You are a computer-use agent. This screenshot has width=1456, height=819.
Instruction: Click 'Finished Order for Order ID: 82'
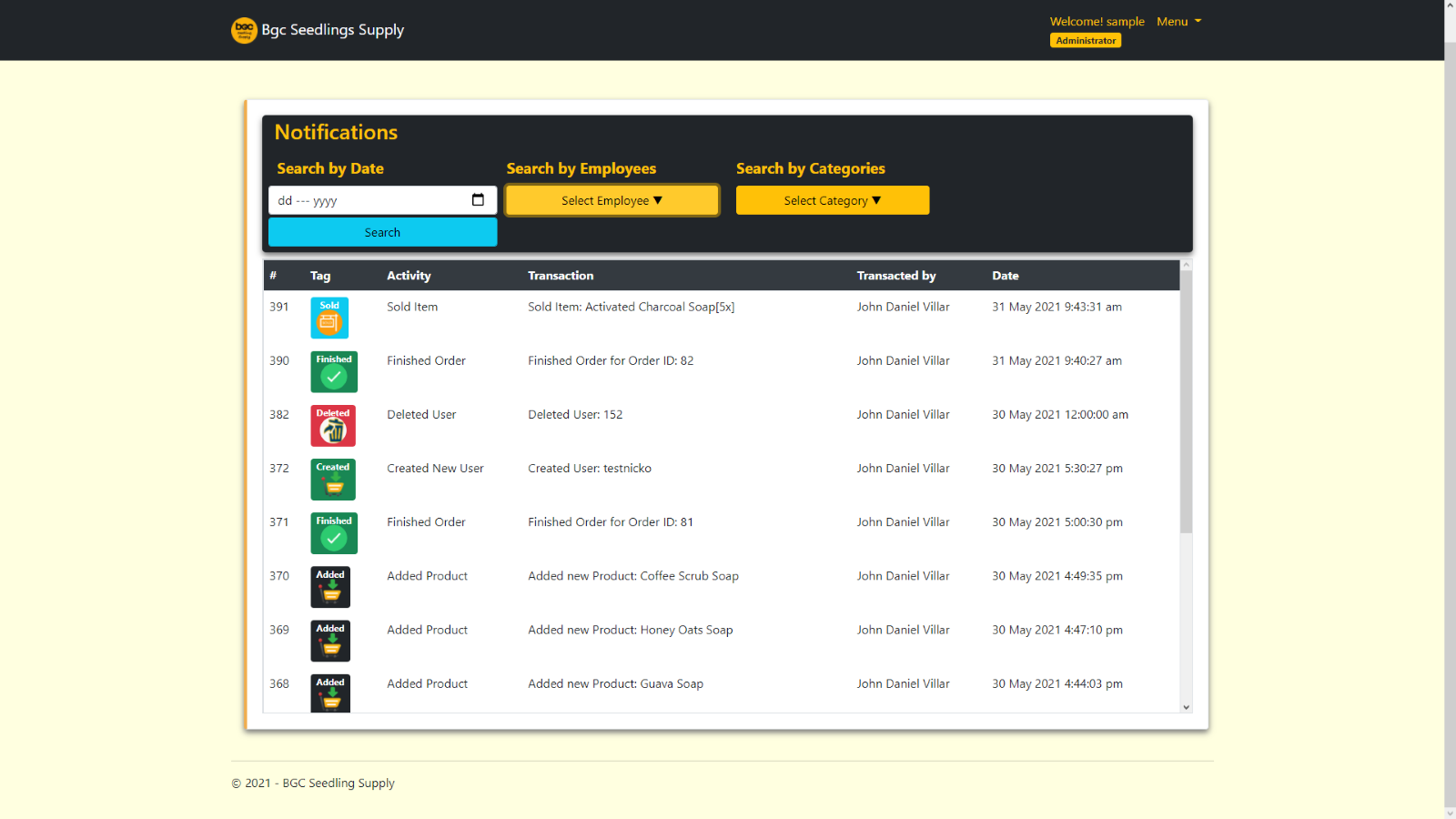611,360
